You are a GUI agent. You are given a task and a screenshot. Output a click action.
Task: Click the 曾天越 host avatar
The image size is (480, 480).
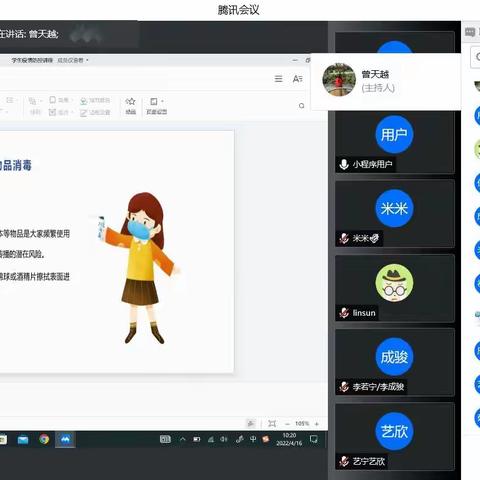(339, 80)
